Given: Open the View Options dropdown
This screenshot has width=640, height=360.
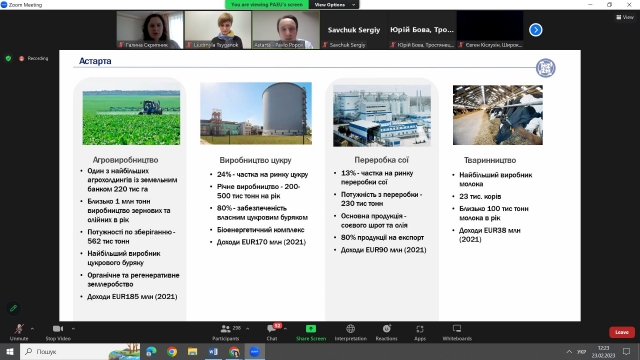Looking at the screenshot, I should [334, 4].
